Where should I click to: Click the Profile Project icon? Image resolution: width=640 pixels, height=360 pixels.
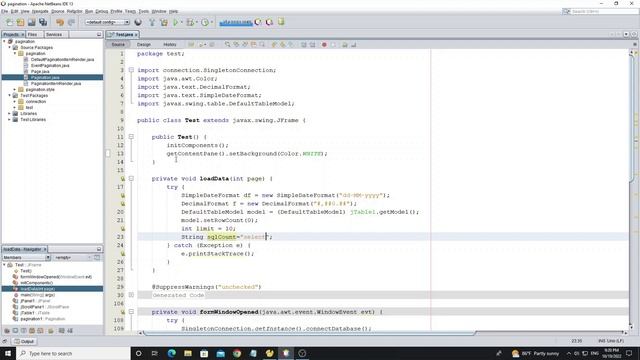coord(205,22)
